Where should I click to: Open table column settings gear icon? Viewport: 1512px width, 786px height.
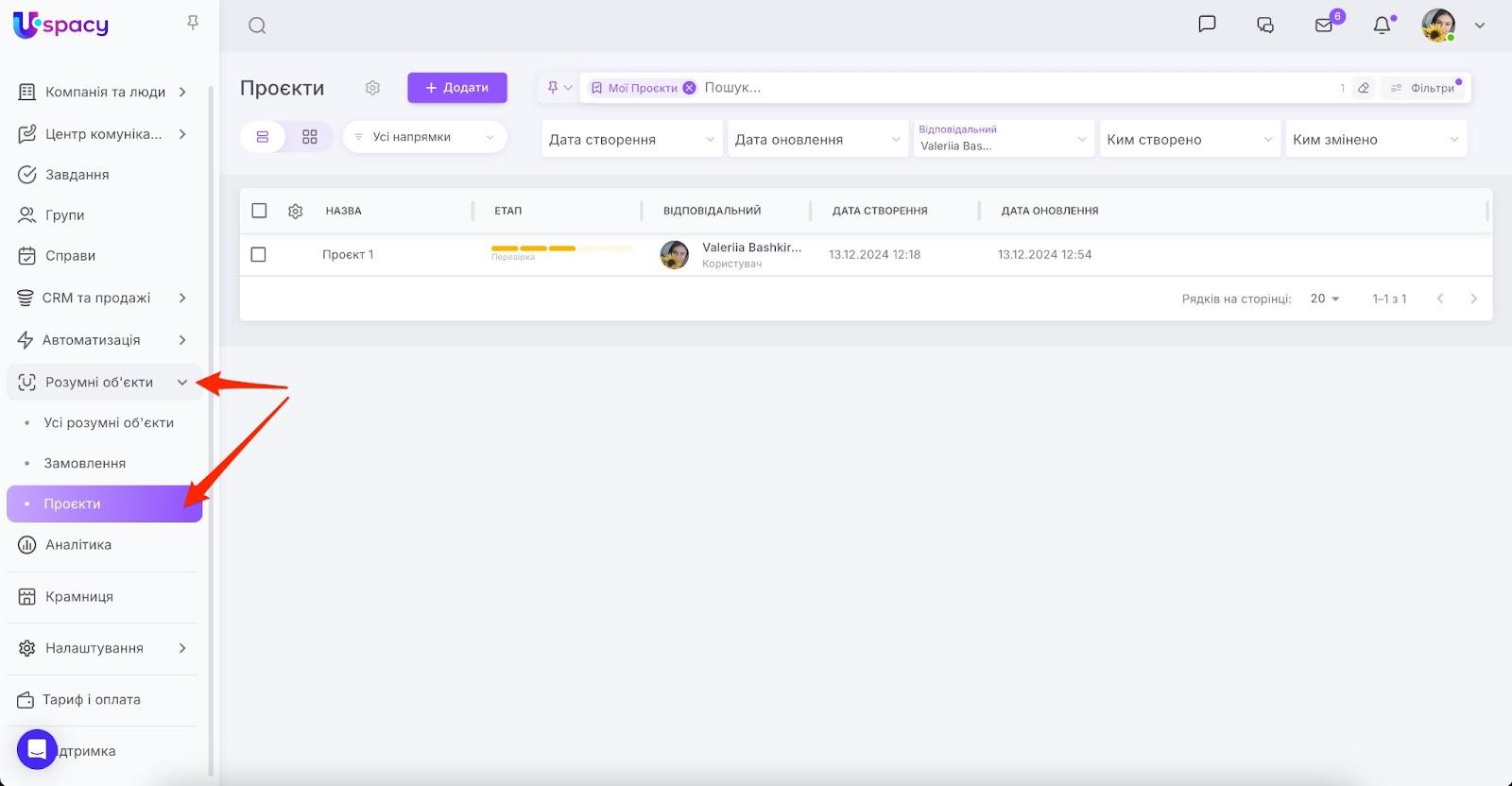[295, 211]
